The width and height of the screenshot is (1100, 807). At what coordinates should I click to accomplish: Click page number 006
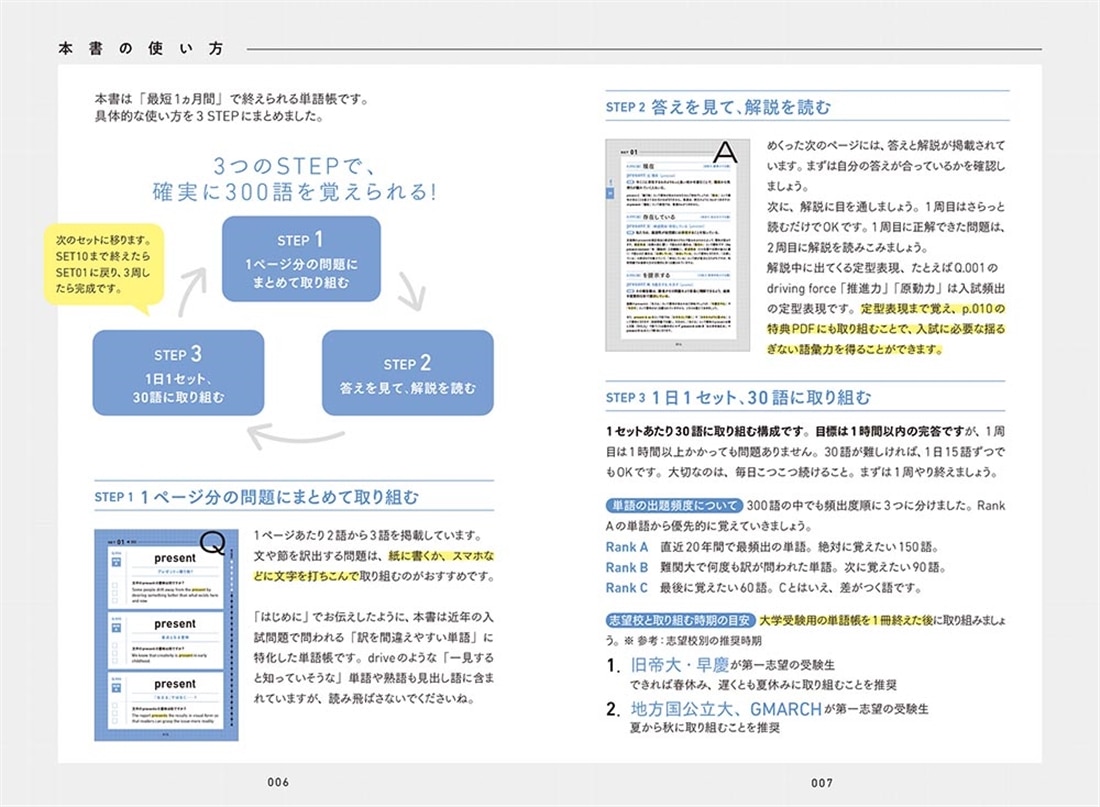click(278, 782)
